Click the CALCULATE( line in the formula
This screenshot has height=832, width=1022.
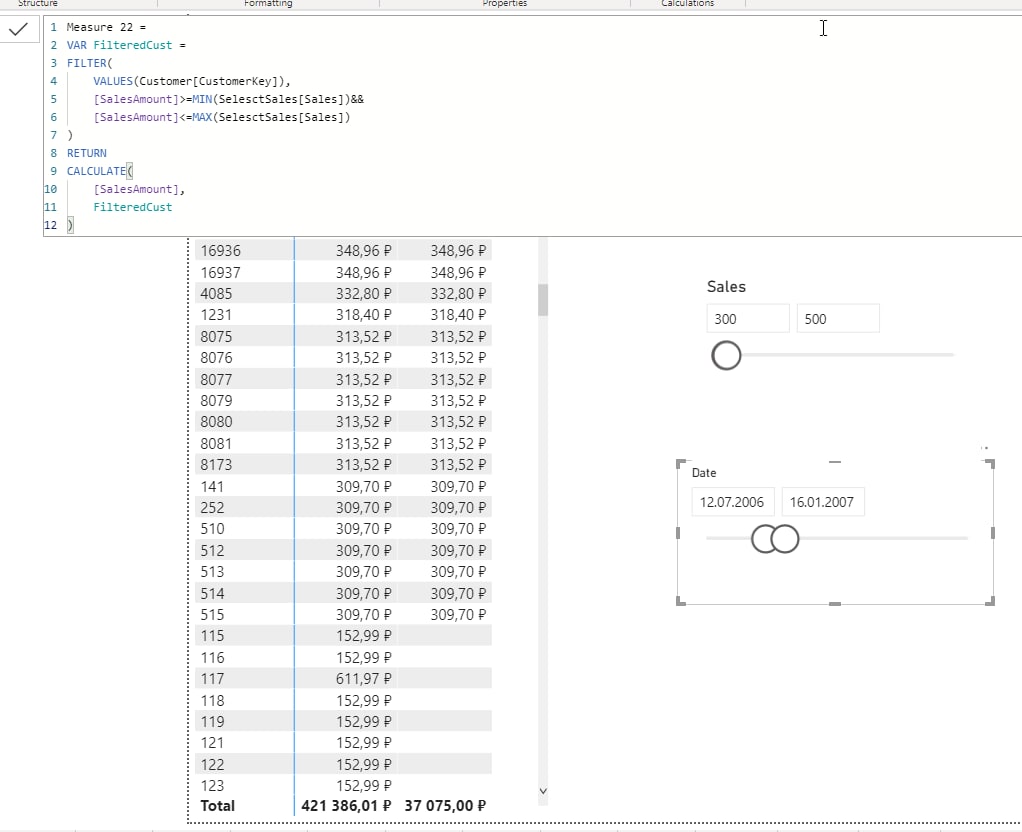(x=100, y=171)
